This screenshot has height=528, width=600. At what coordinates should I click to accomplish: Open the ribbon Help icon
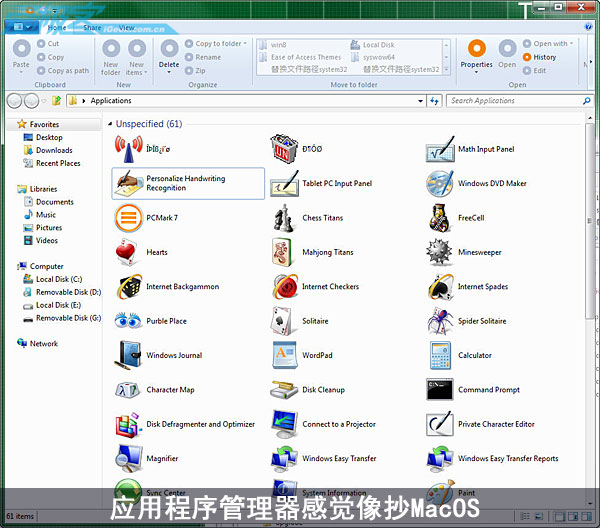[x=588, y=26]
